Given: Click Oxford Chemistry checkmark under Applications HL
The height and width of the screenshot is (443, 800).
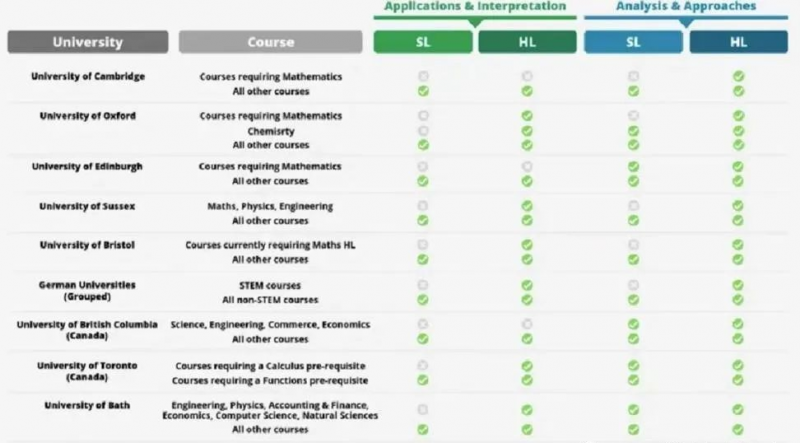Looking at the screenshot, I should tap(527, 131).
